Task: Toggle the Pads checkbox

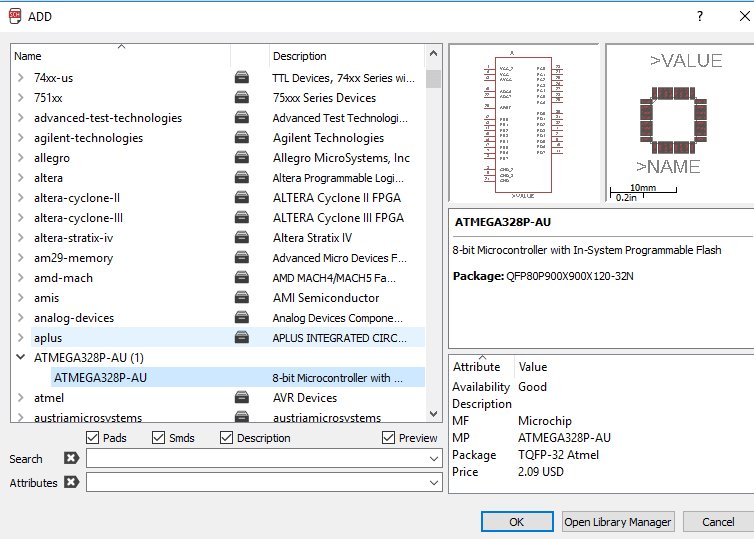Action: (x=92, y=438)
